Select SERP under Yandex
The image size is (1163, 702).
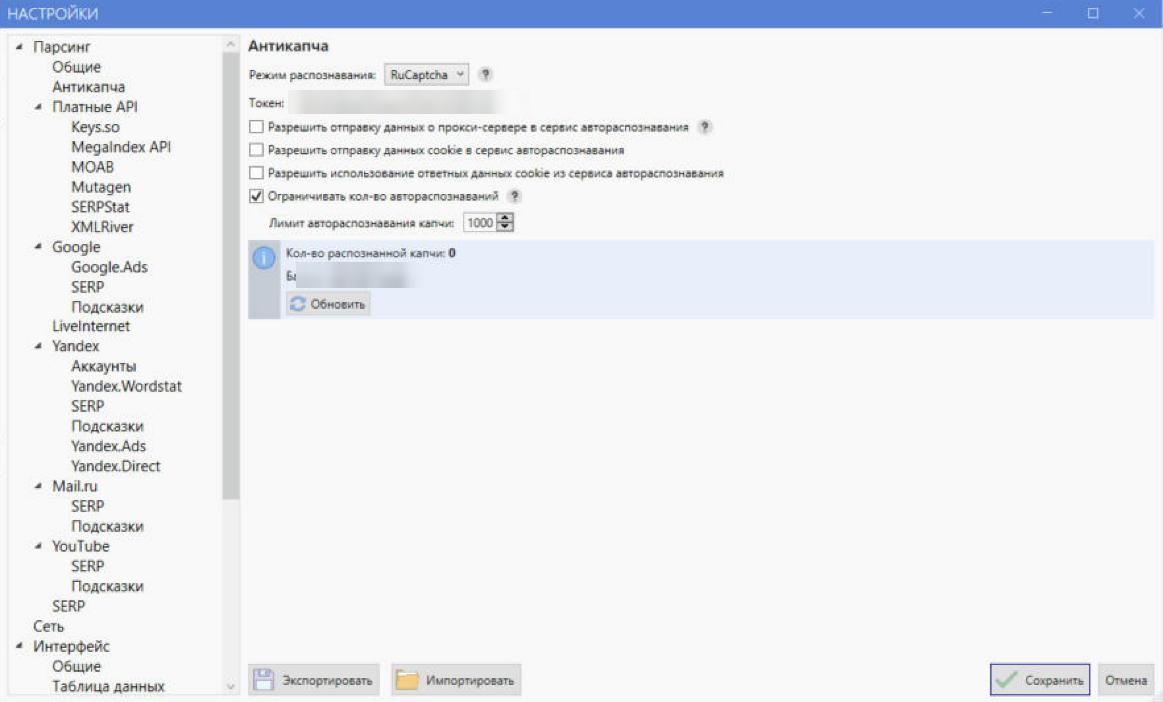[88, 407]
